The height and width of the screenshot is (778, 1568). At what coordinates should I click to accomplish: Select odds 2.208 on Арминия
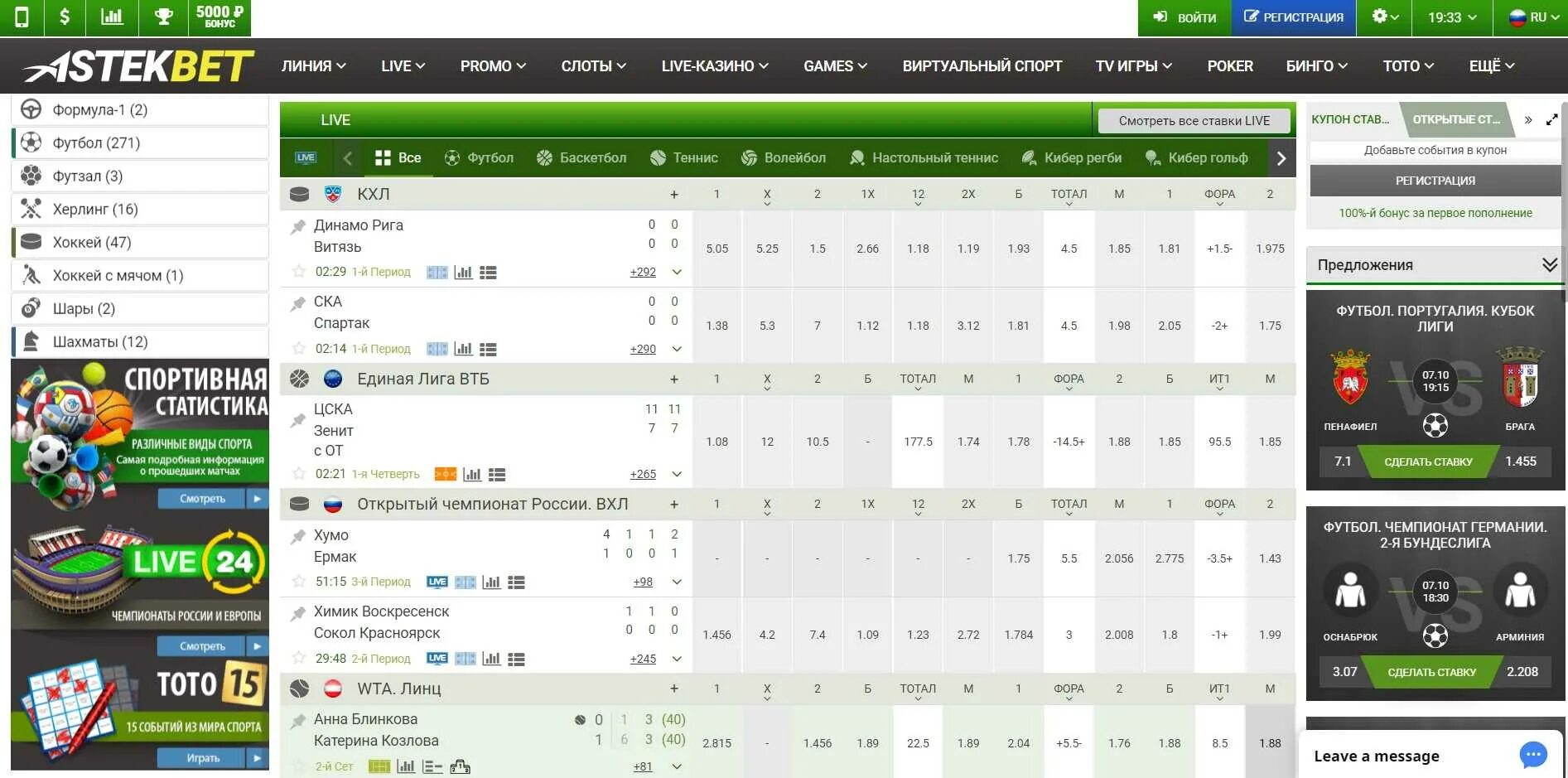tap(1522, 672)
